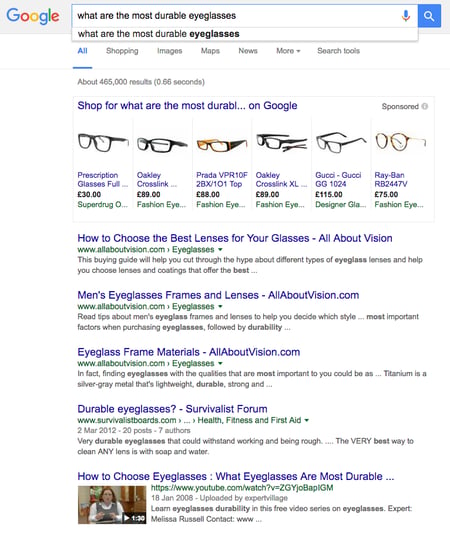Open Search tools options

coord(339,51)
